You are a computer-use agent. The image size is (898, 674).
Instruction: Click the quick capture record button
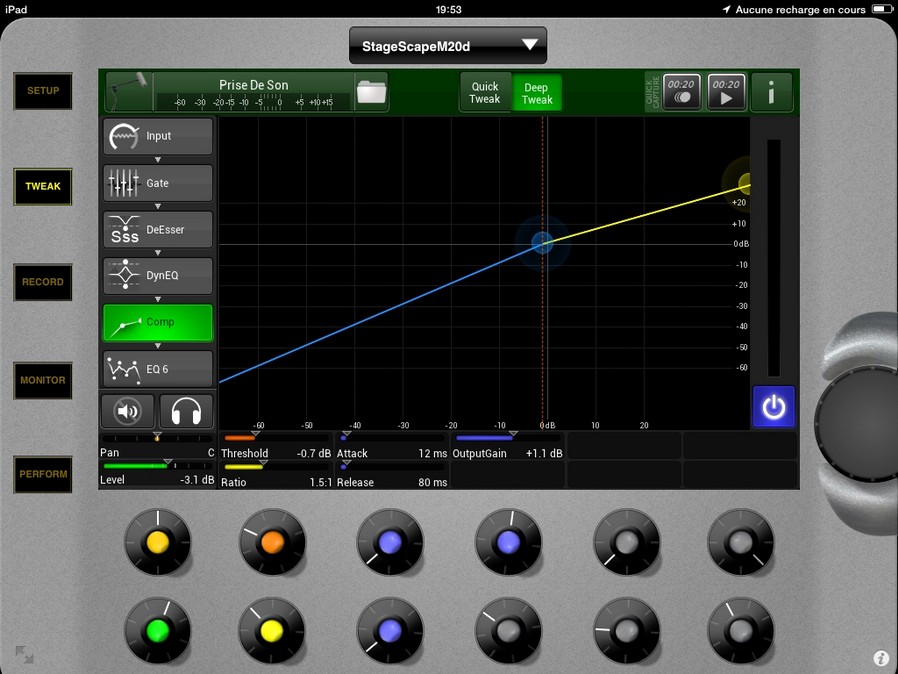tap(681, 92)
